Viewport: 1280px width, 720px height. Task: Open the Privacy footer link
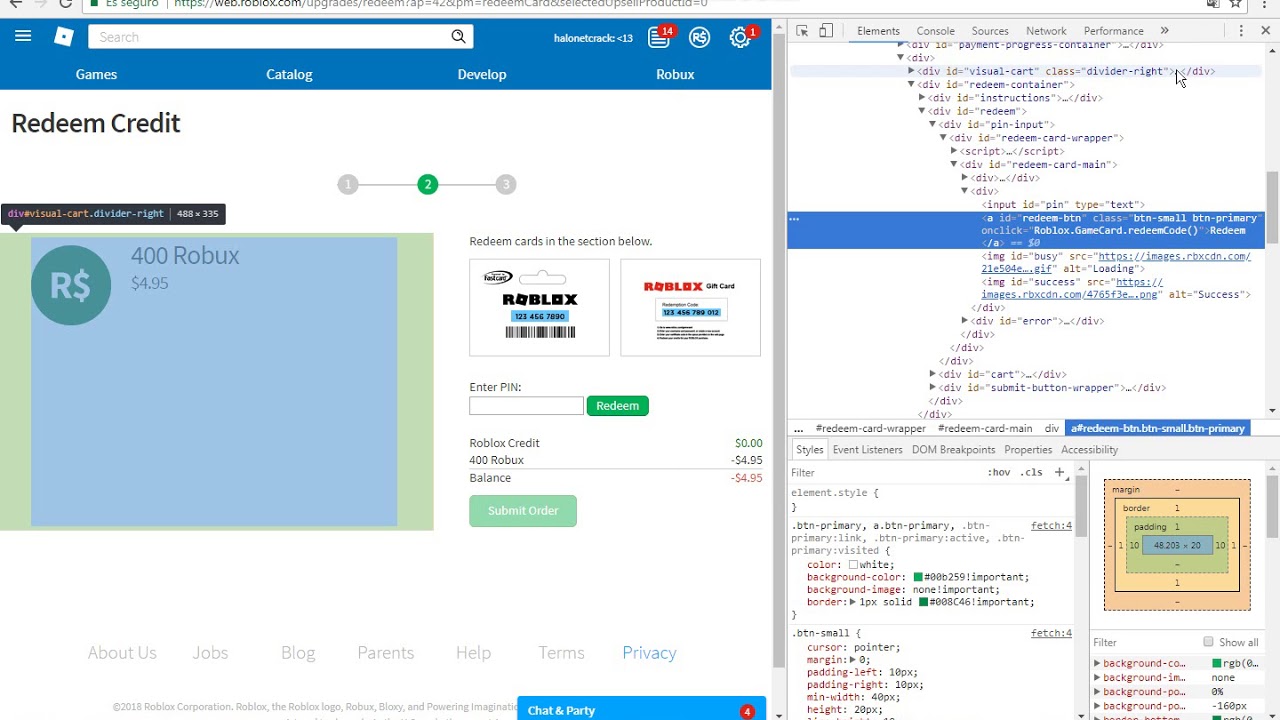coord(649,652)
